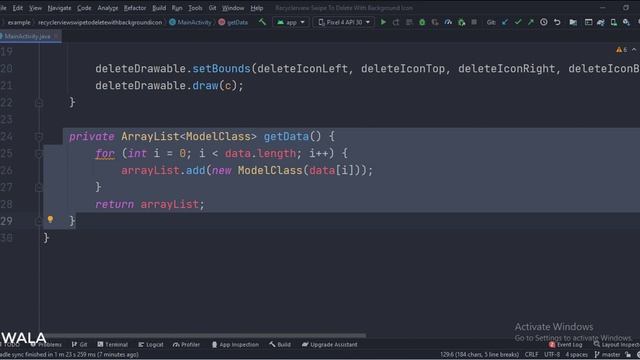Open the Project Structure folder icon
This screenshot has height=360, width=640.
[573, 22]
